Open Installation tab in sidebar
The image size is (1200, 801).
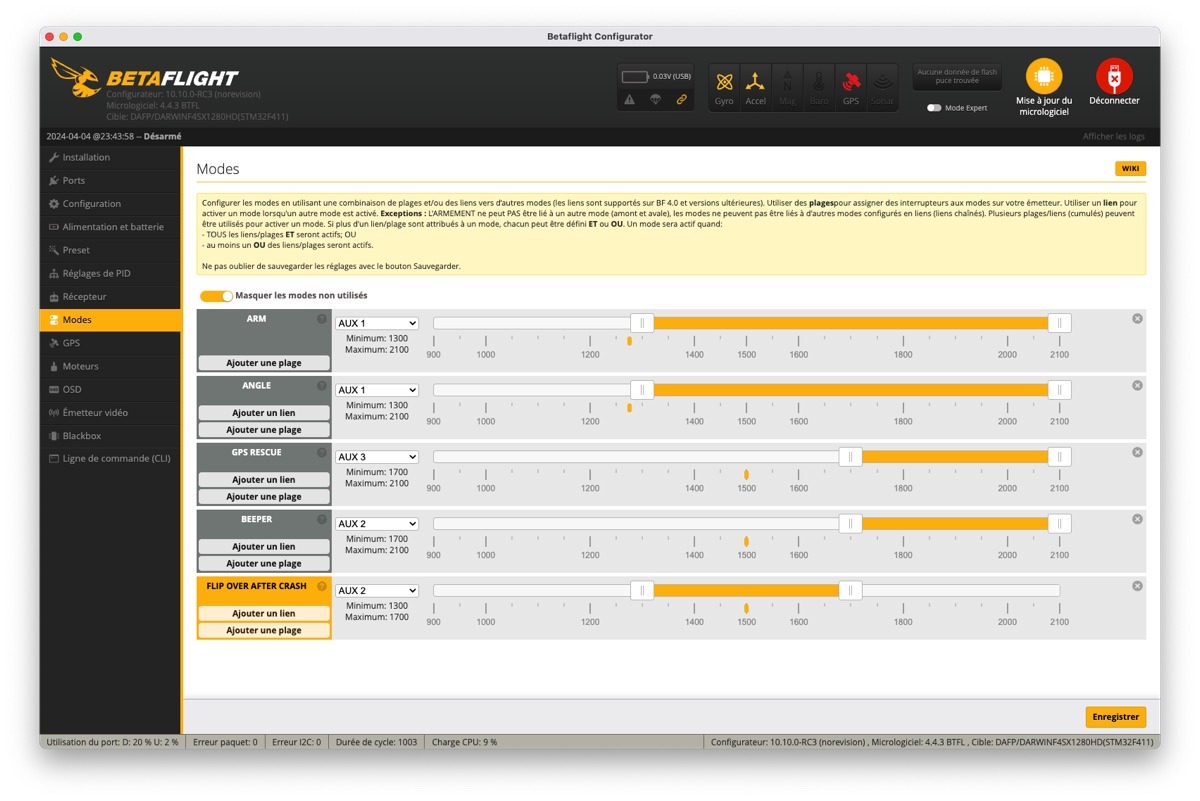coord(110,158)
